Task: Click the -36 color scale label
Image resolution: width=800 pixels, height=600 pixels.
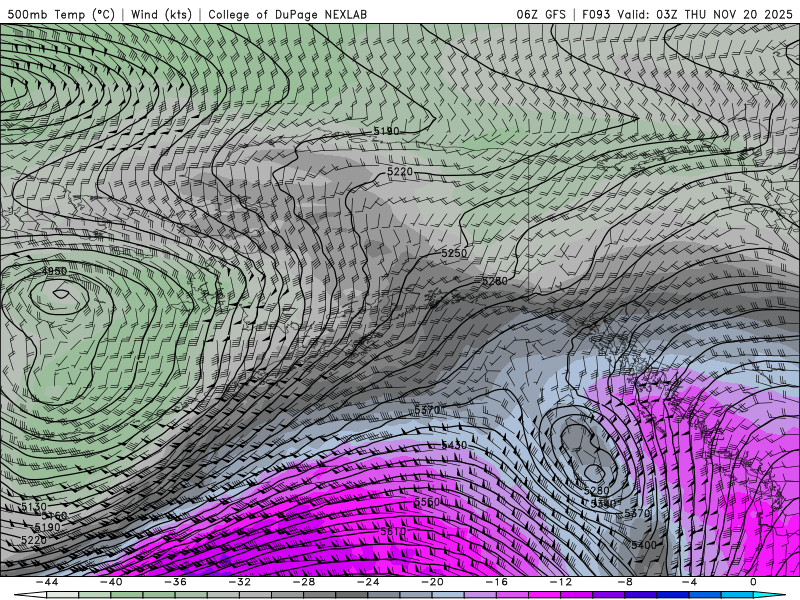Action: click(176, 582)
